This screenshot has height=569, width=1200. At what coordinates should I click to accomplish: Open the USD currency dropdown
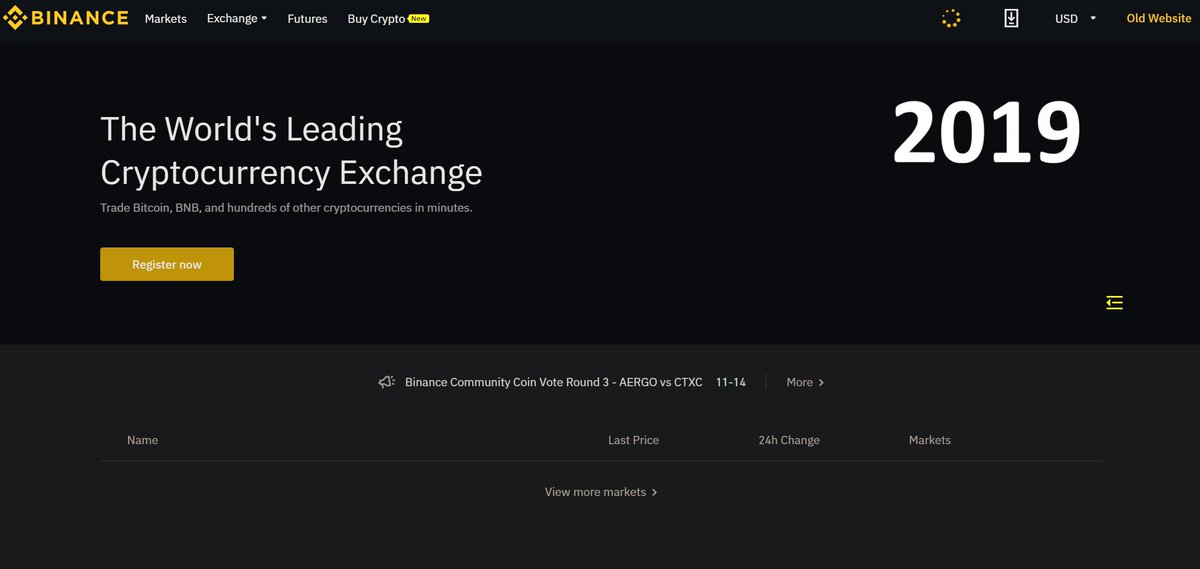[1076, 19]
